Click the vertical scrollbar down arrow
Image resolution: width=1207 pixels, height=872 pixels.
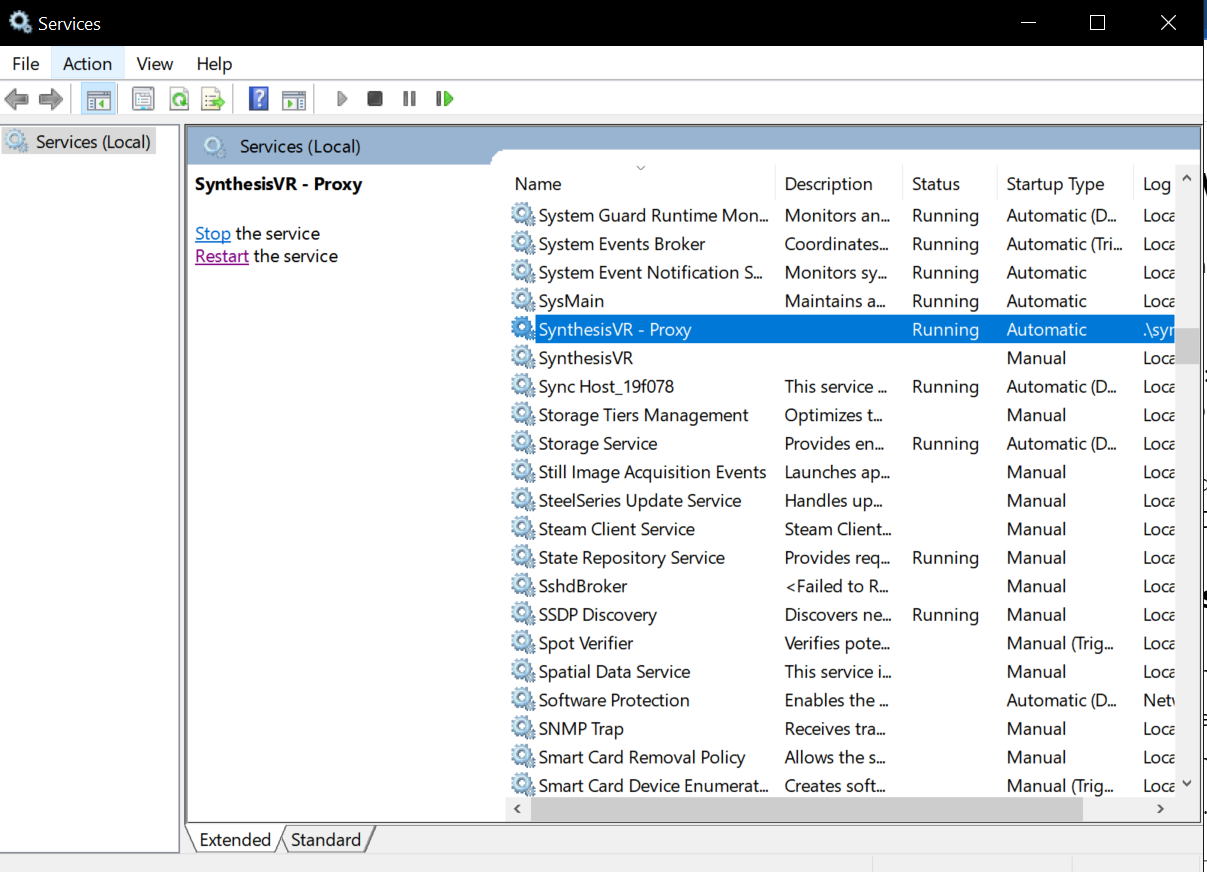1186,785
